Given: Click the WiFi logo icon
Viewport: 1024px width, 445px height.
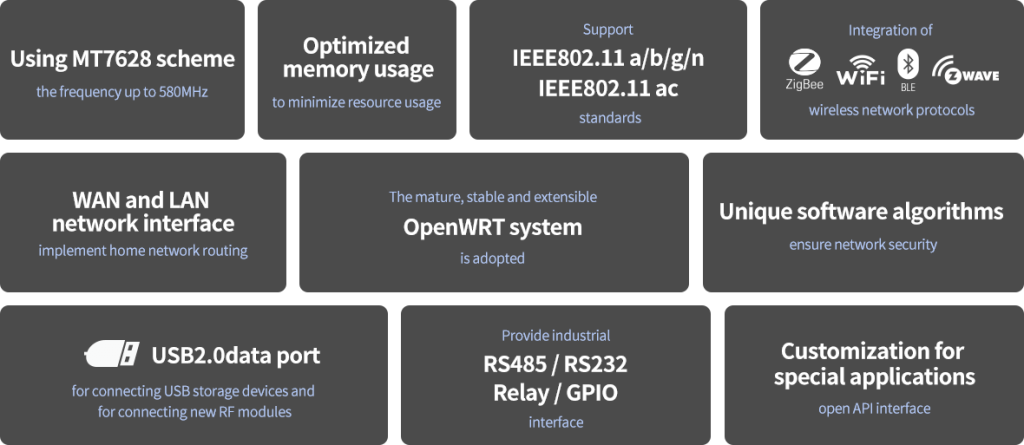Looking at the screenshot, I should 860,72.
